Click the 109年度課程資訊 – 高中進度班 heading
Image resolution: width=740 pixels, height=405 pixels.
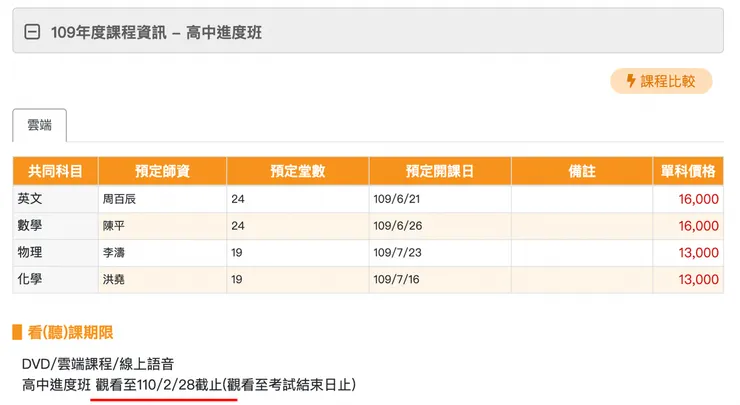[156, 33]
